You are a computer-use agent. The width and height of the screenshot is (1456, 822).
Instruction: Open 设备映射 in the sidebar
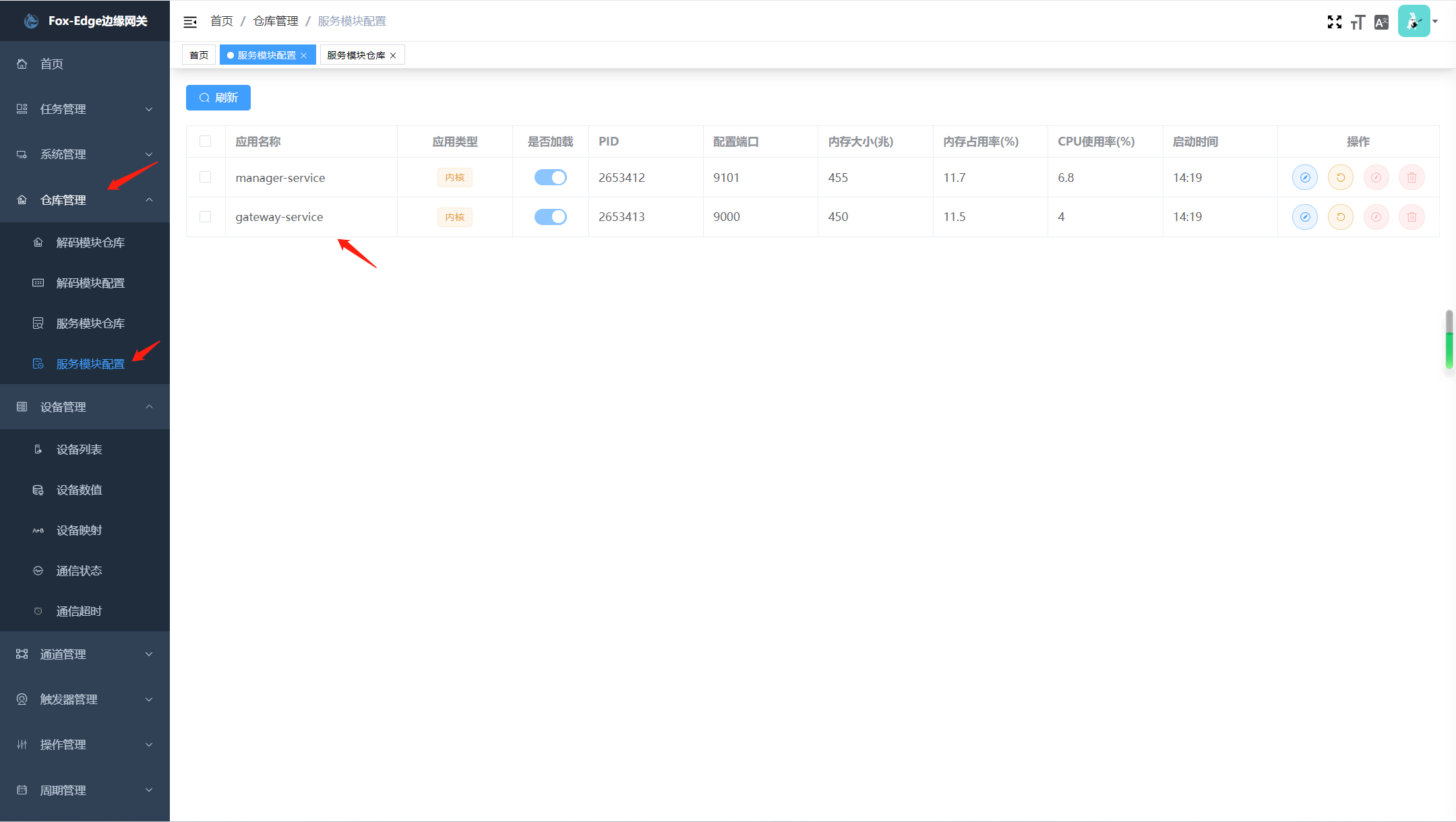[x=85, y=530]
